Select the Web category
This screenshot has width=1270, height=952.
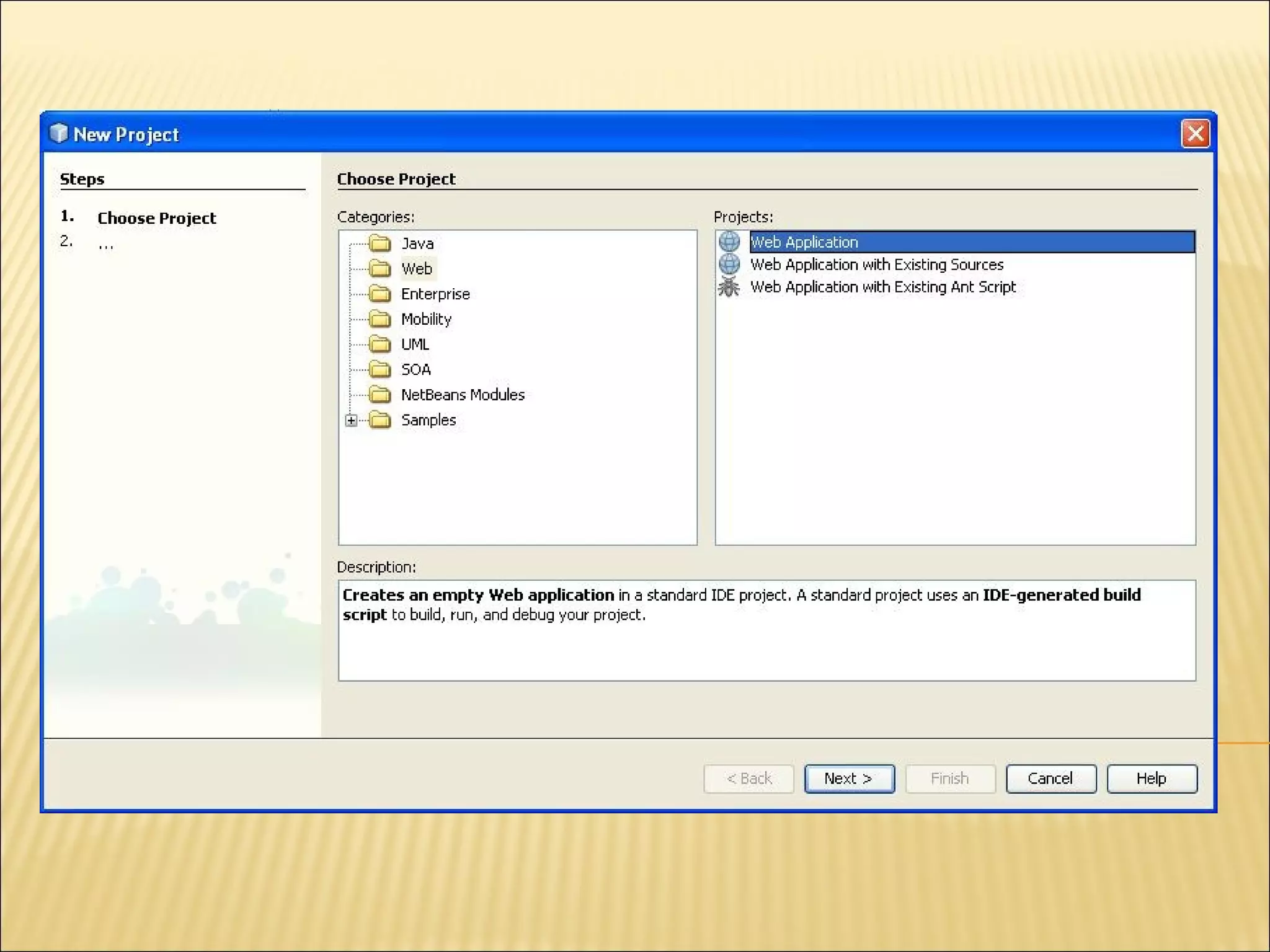point(416,268)
